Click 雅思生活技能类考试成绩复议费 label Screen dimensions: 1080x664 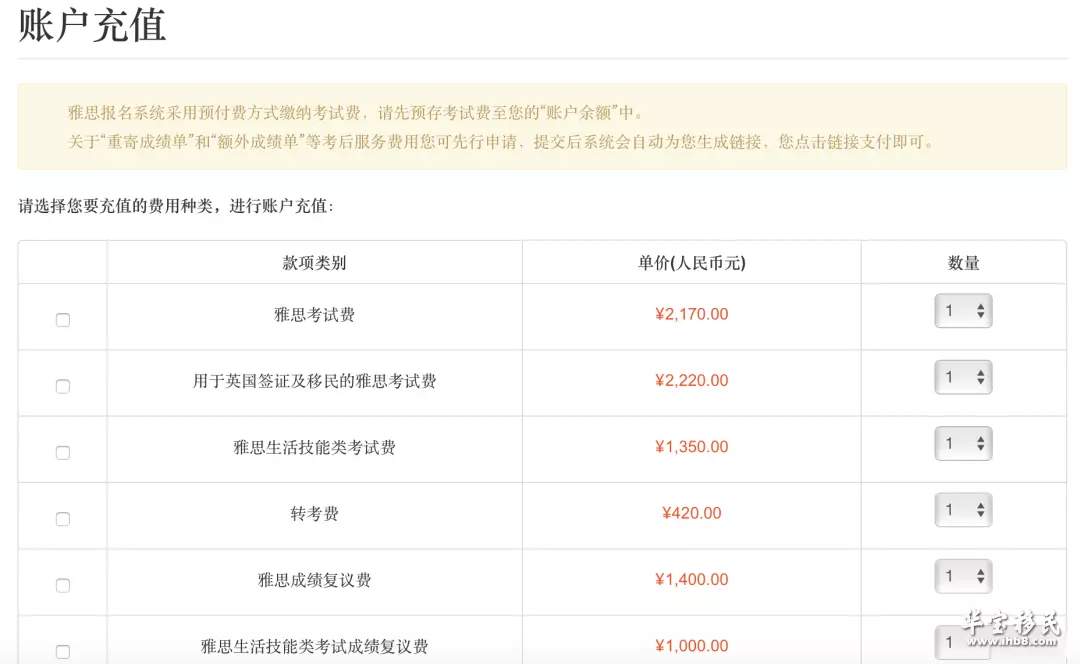(314, 646)
